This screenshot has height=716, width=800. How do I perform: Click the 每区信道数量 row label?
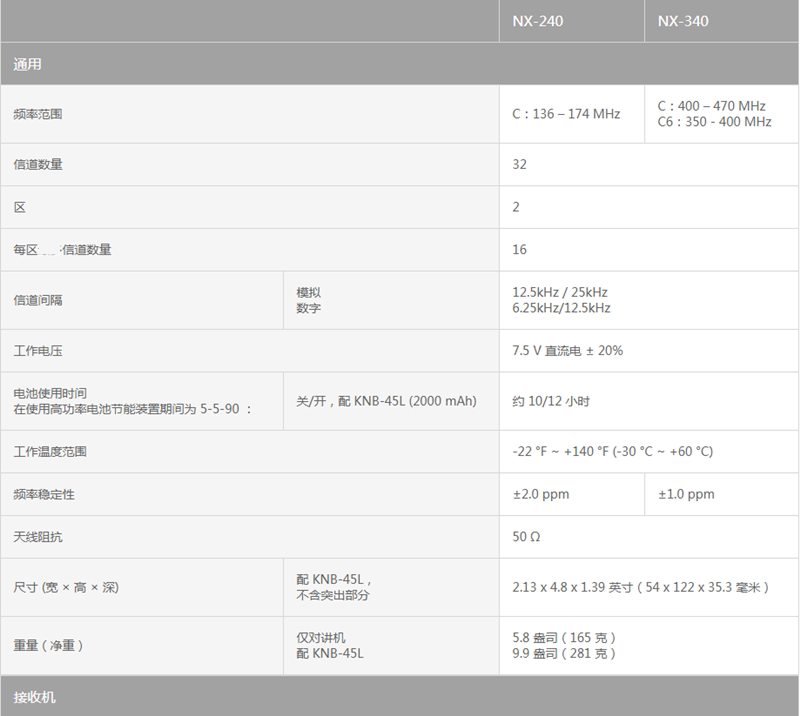tap(62, 250)
